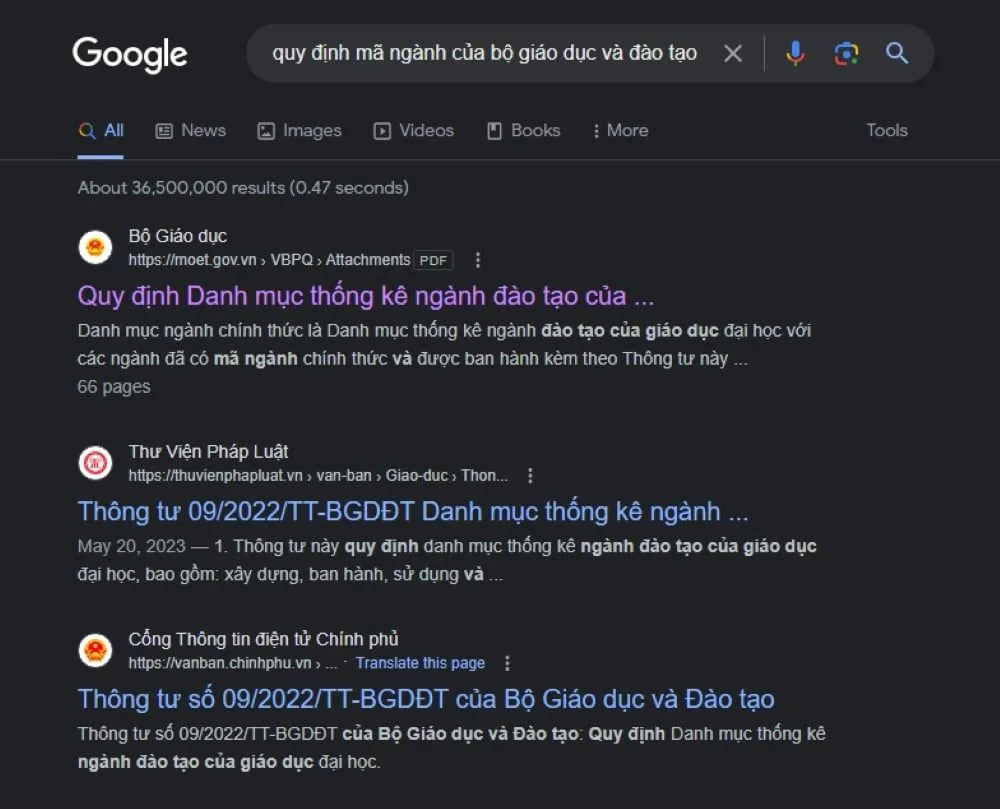Click the thuvienphapluat.vn URL breadcrumb
Screen dimensions: 1000x809
tap(318, 476)
